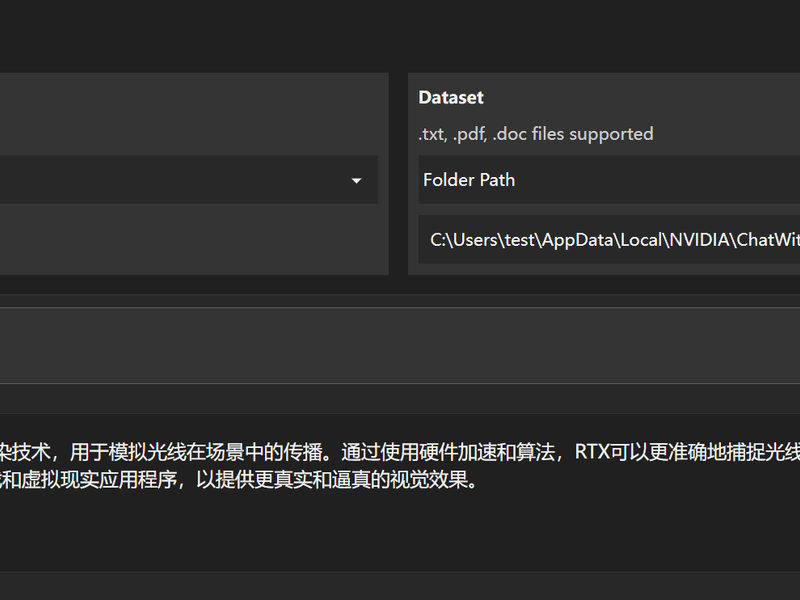Focus the empty gray chat message panel
Image resolution: width=800 pixels, height=600 pixels.
(400, 345)
